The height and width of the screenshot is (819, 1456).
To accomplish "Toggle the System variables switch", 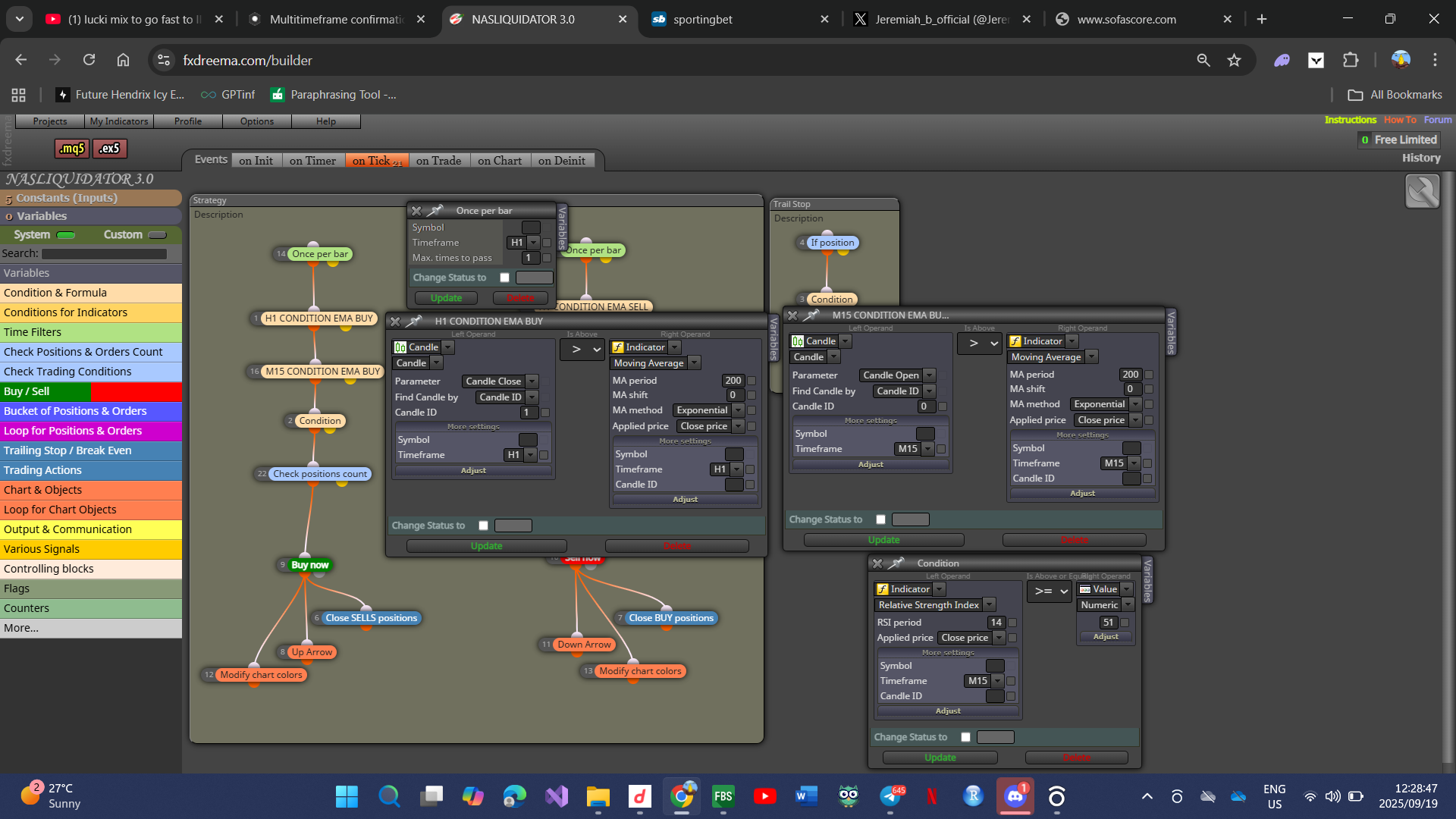I will (66, 235).
